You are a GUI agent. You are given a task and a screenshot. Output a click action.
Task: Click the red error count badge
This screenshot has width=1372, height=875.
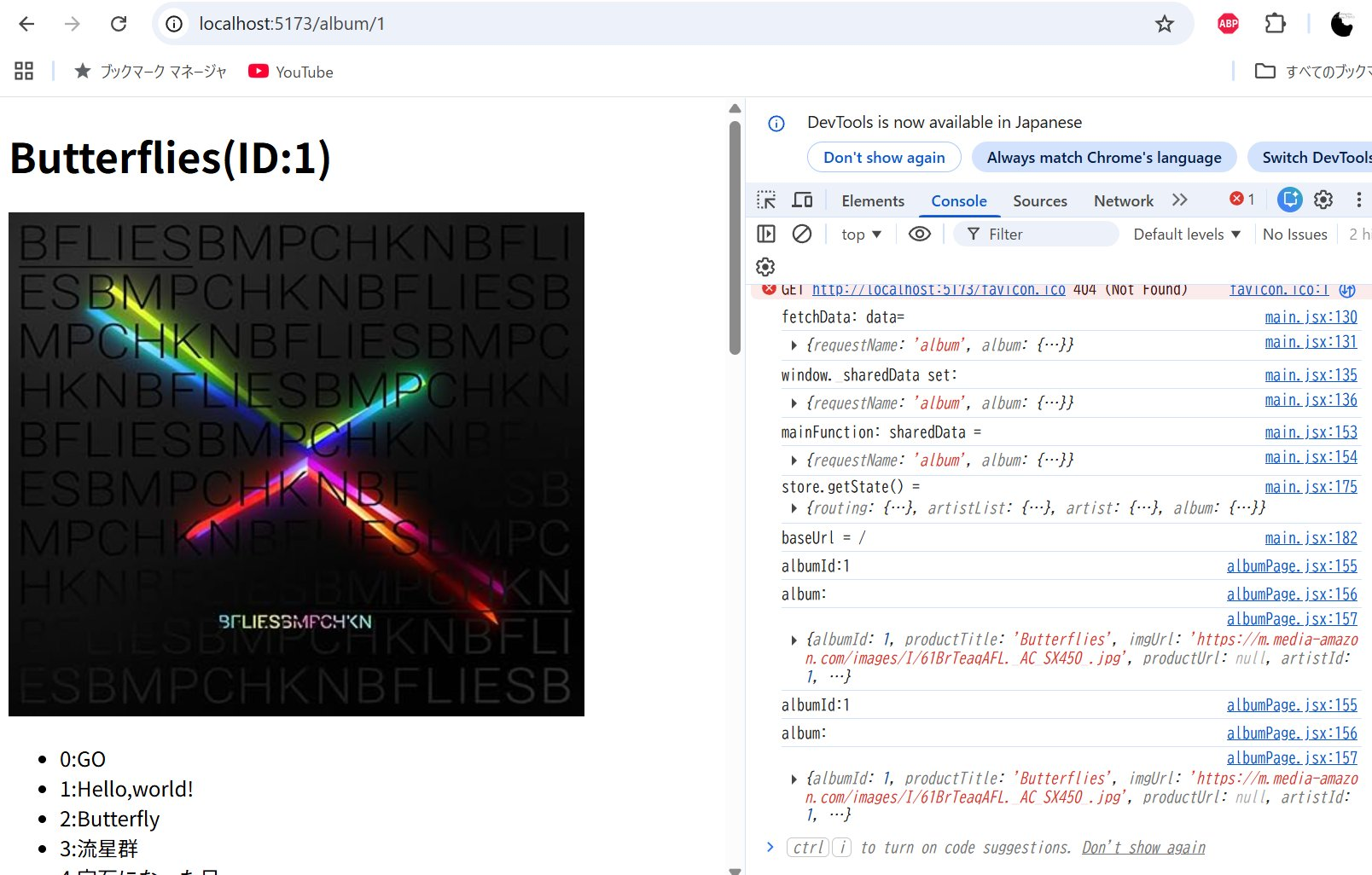click(x=1241, y=199)
